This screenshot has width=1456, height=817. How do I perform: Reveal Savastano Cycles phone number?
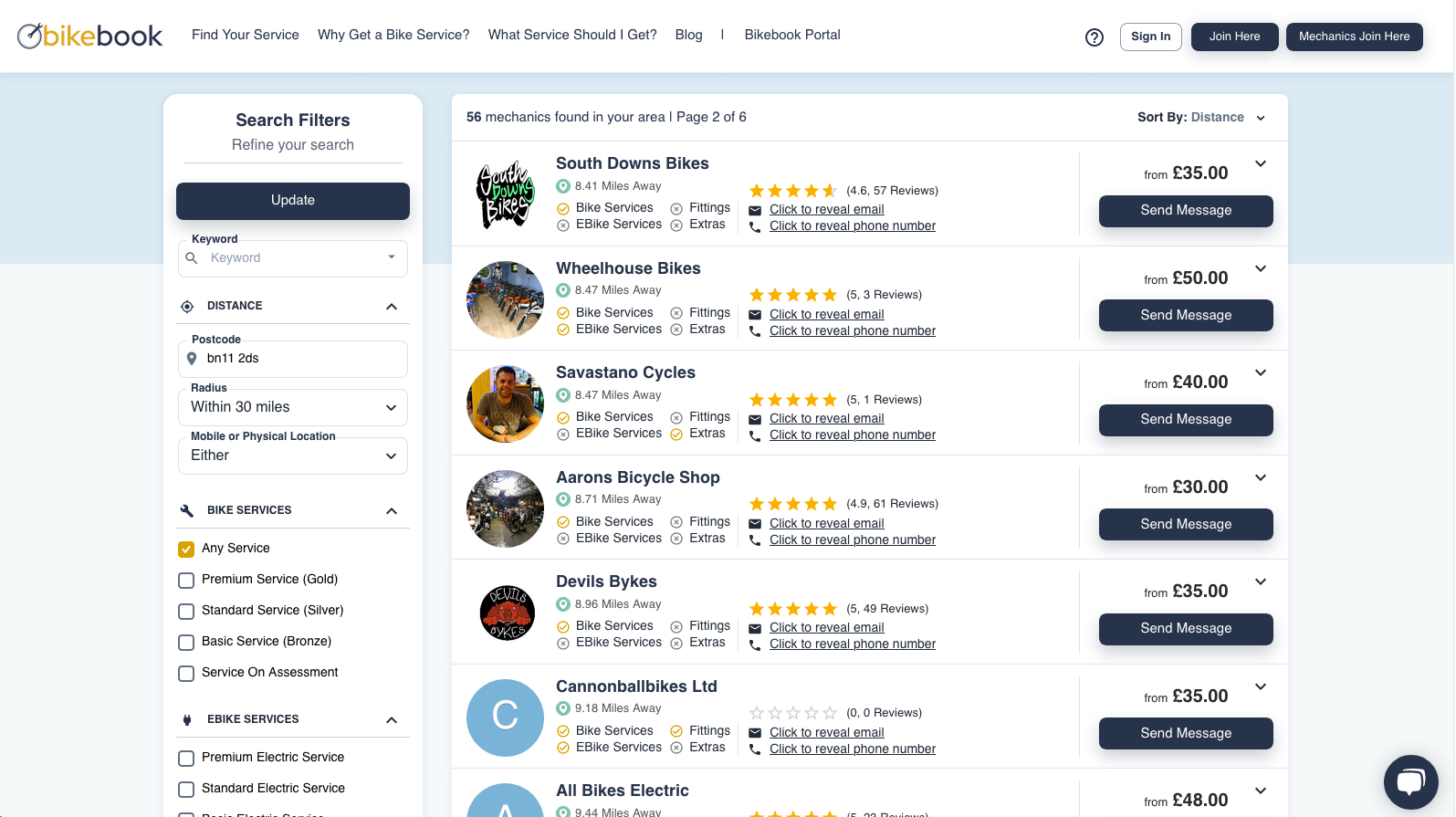click(852, 435)
